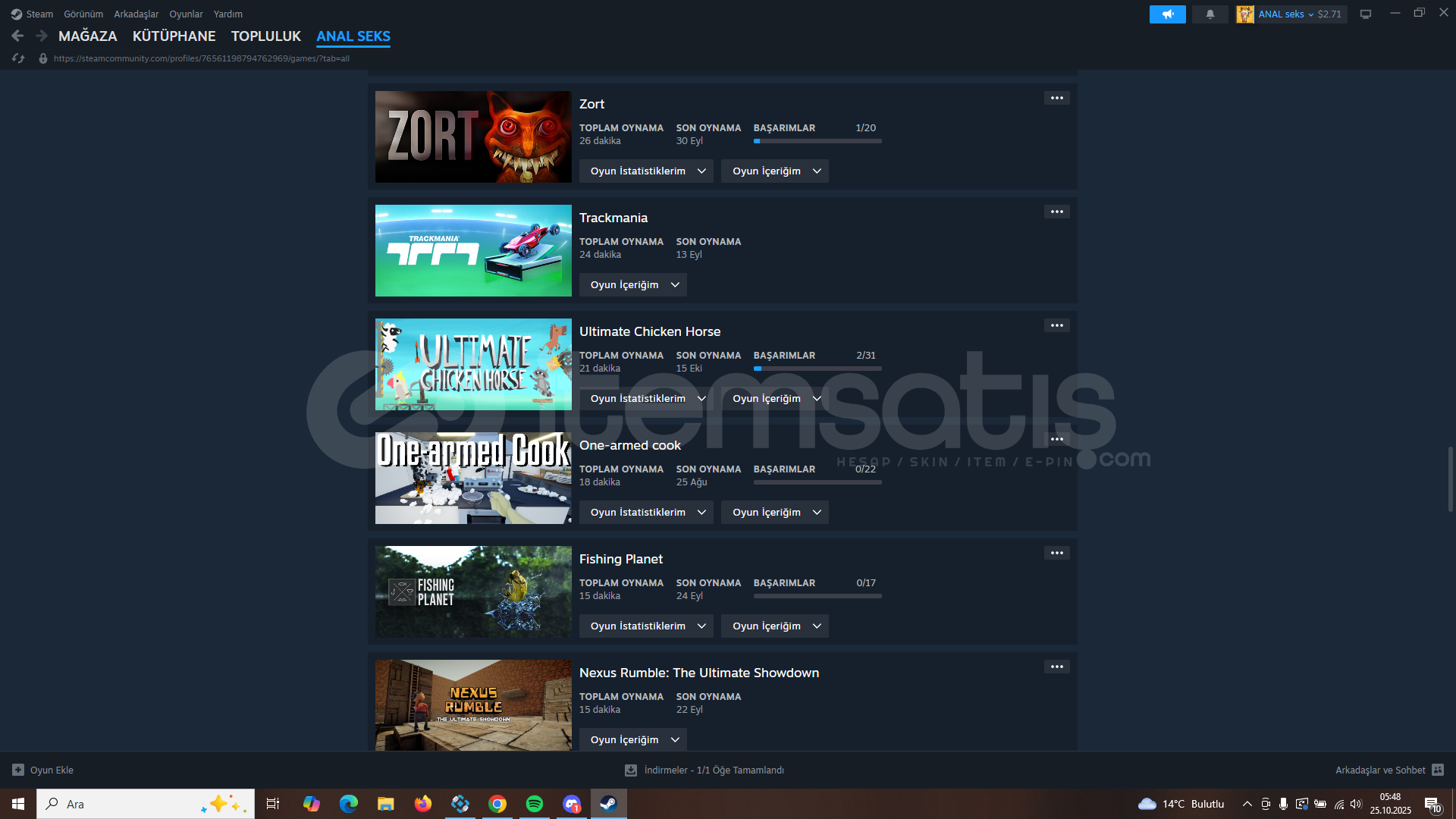Expand Oyun İçeriğim for Trackmania
Screen dimensions: 1456x819
coord(633,285)
